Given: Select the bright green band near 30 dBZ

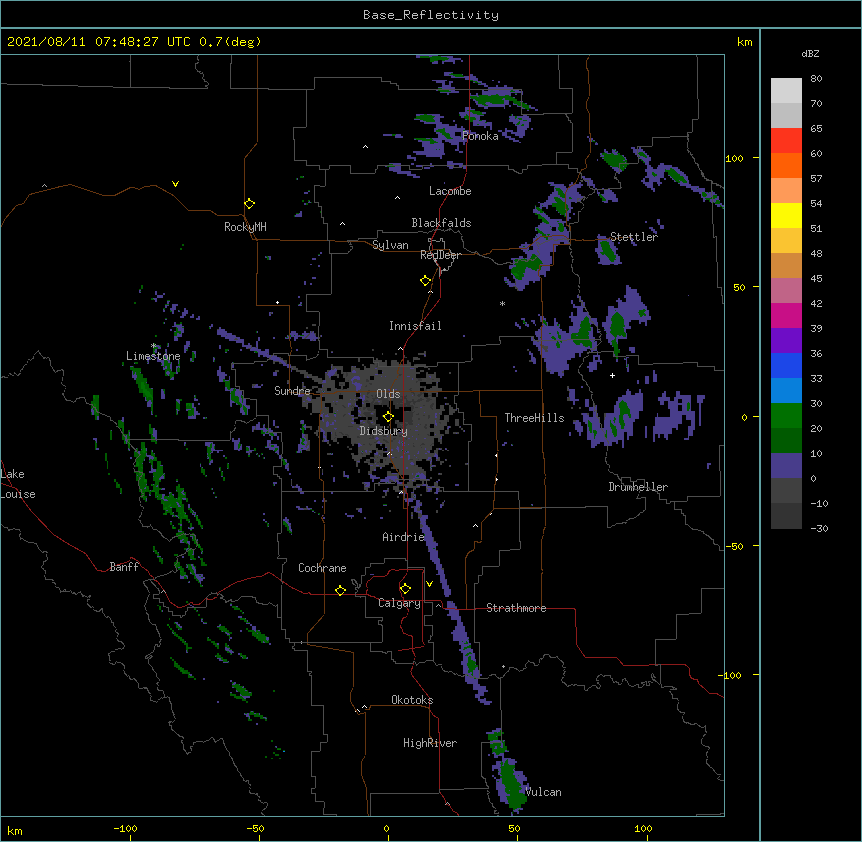Looking at the screenshot, I should (786, 416).
